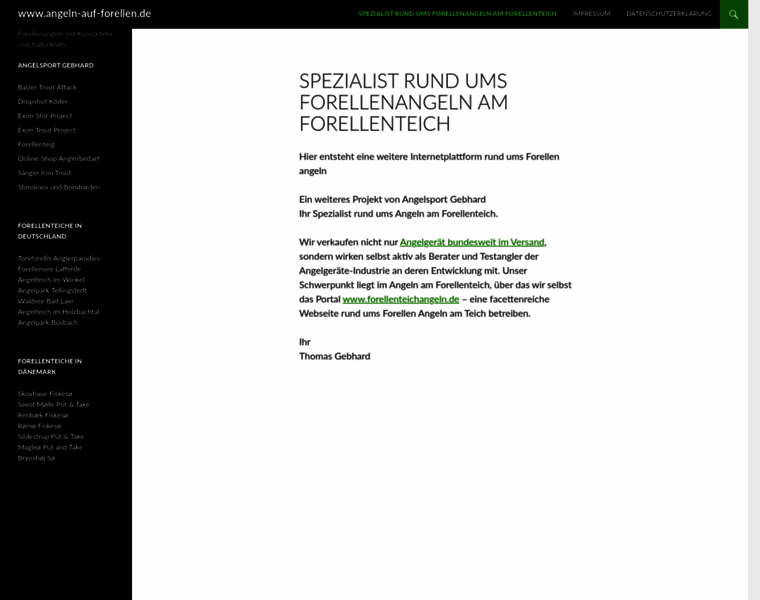Open Dropshot Köder sidebar link
Image resolution: width=760 pixels, height=600 pixels.
43,101
